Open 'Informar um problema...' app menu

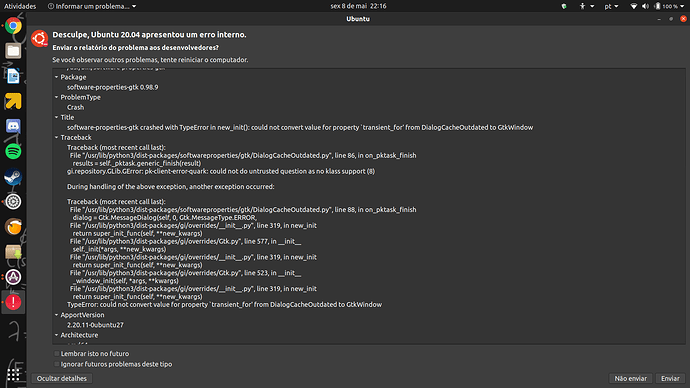coord(92,6)
